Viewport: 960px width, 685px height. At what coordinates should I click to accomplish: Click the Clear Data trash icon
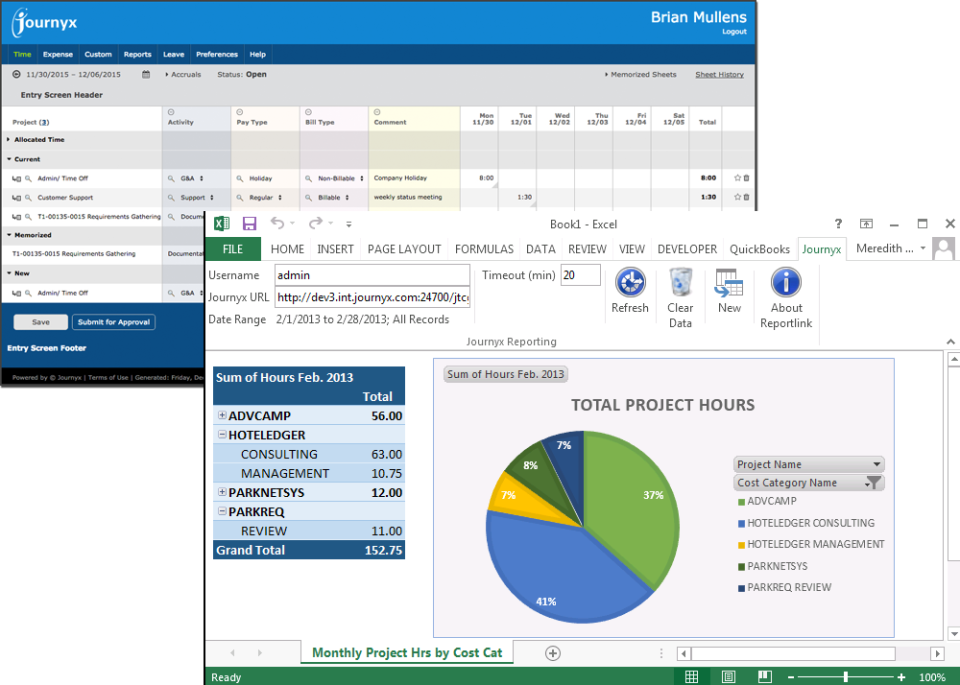pyautogui.click(x=680, y=282)
